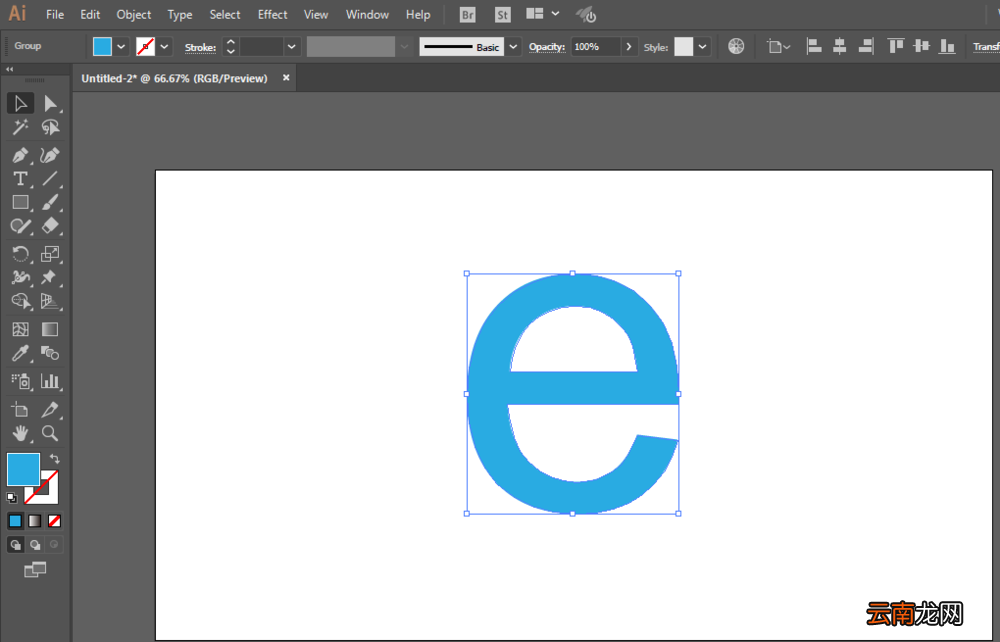Pick the Lasso tool
This screenshot has width=1000, height=642.
50,127
